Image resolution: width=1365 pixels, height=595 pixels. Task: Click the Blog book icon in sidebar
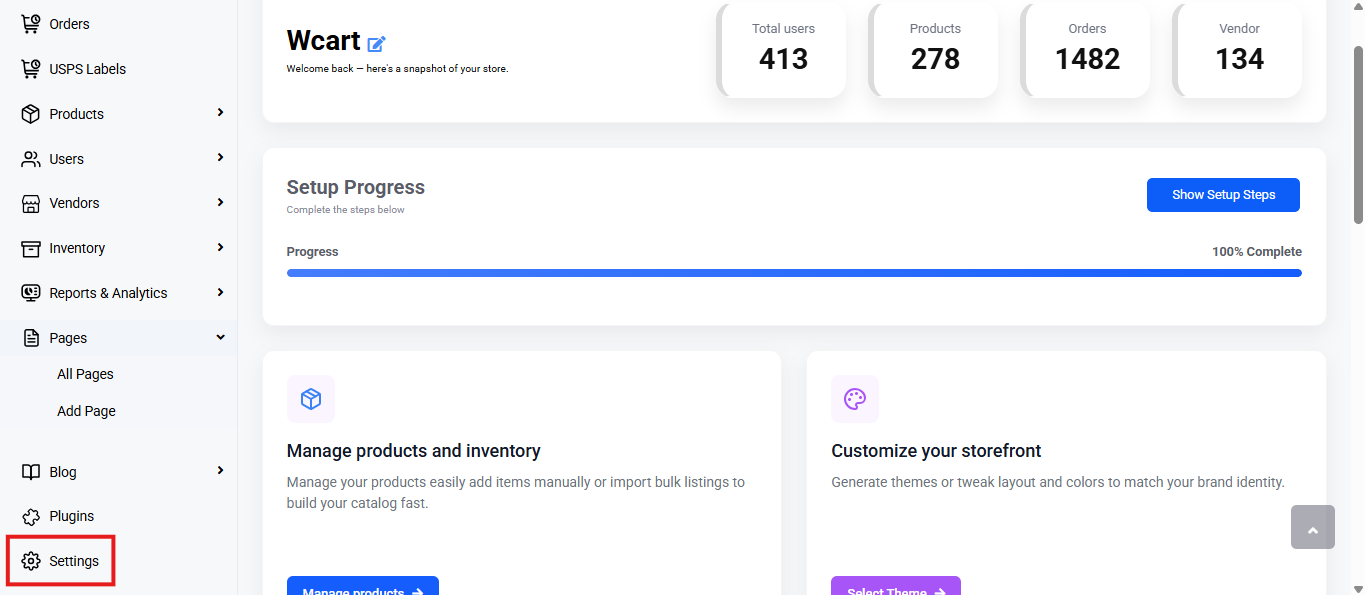pos(31,471)
